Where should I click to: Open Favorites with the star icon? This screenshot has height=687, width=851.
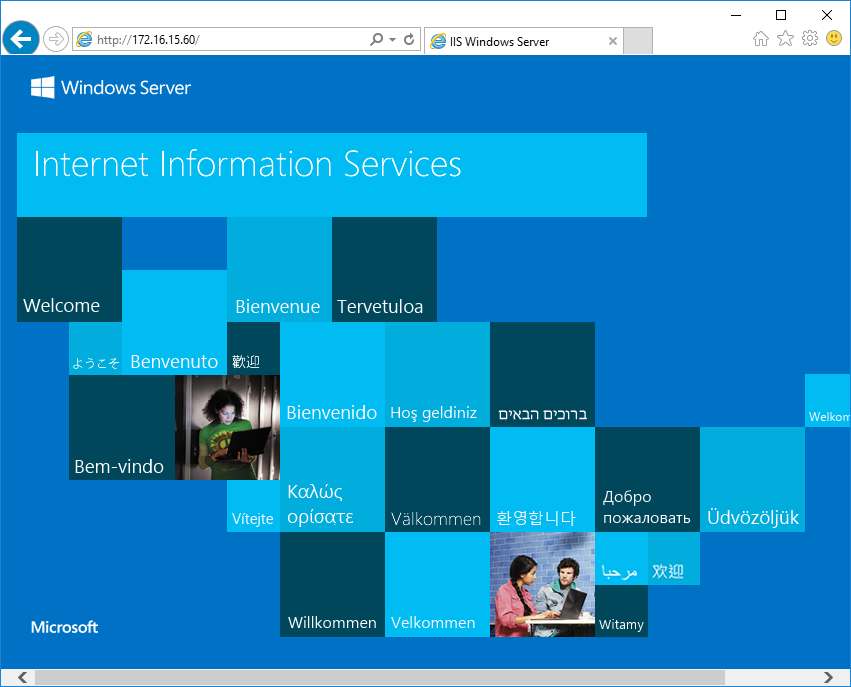(785, 39)
